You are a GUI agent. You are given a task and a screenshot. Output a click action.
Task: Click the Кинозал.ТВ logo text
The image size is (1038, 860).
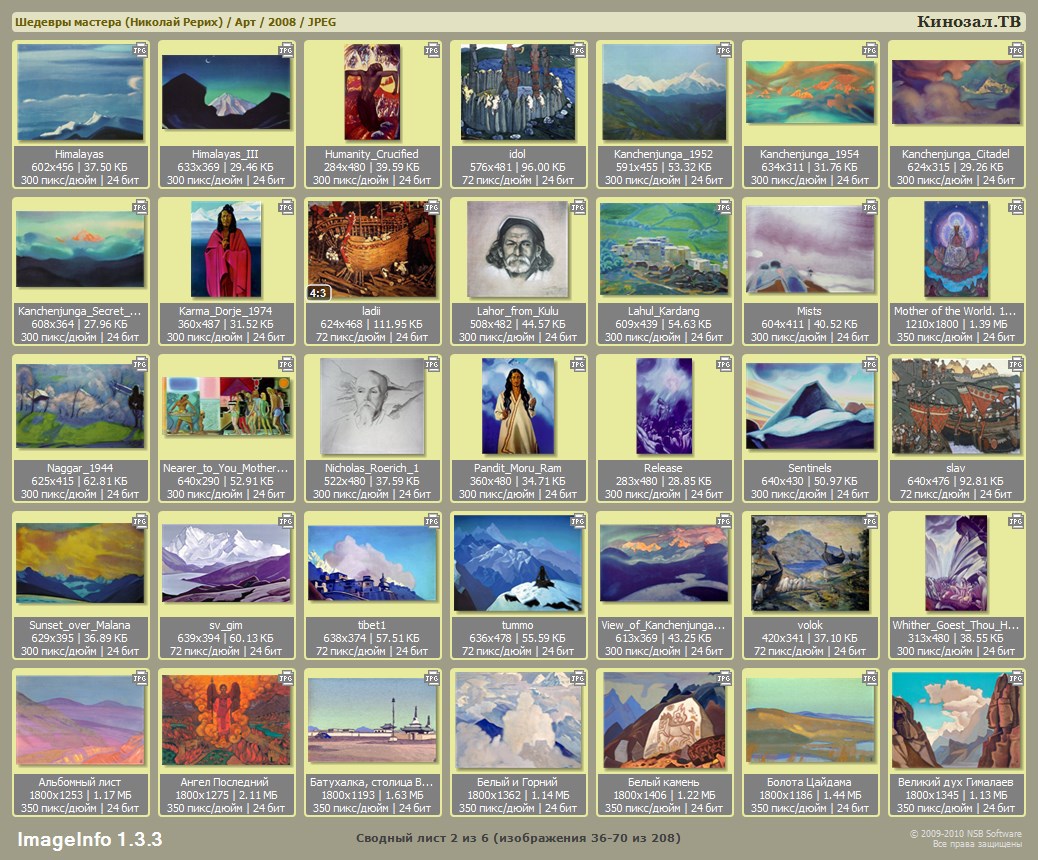point(968,22)
